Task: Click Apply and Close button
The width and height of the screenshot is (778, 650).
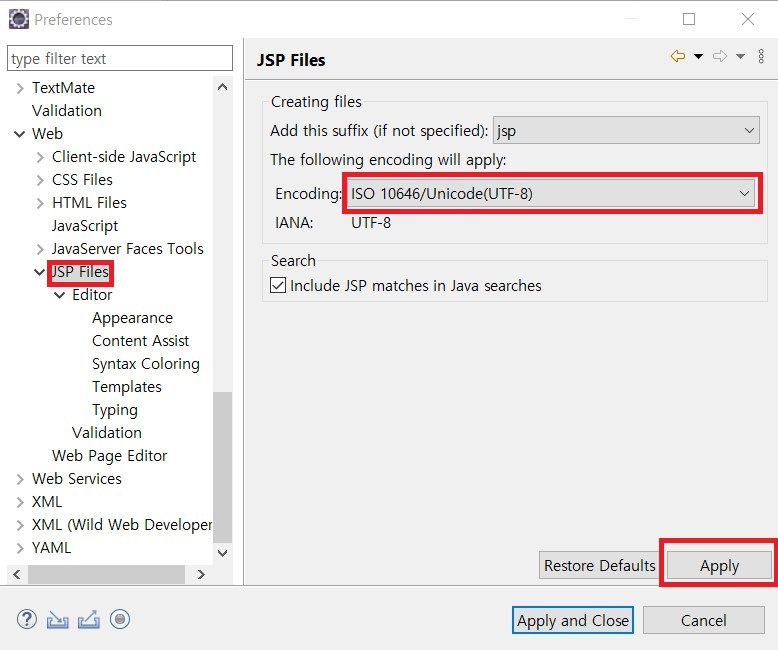Action: 573,620
